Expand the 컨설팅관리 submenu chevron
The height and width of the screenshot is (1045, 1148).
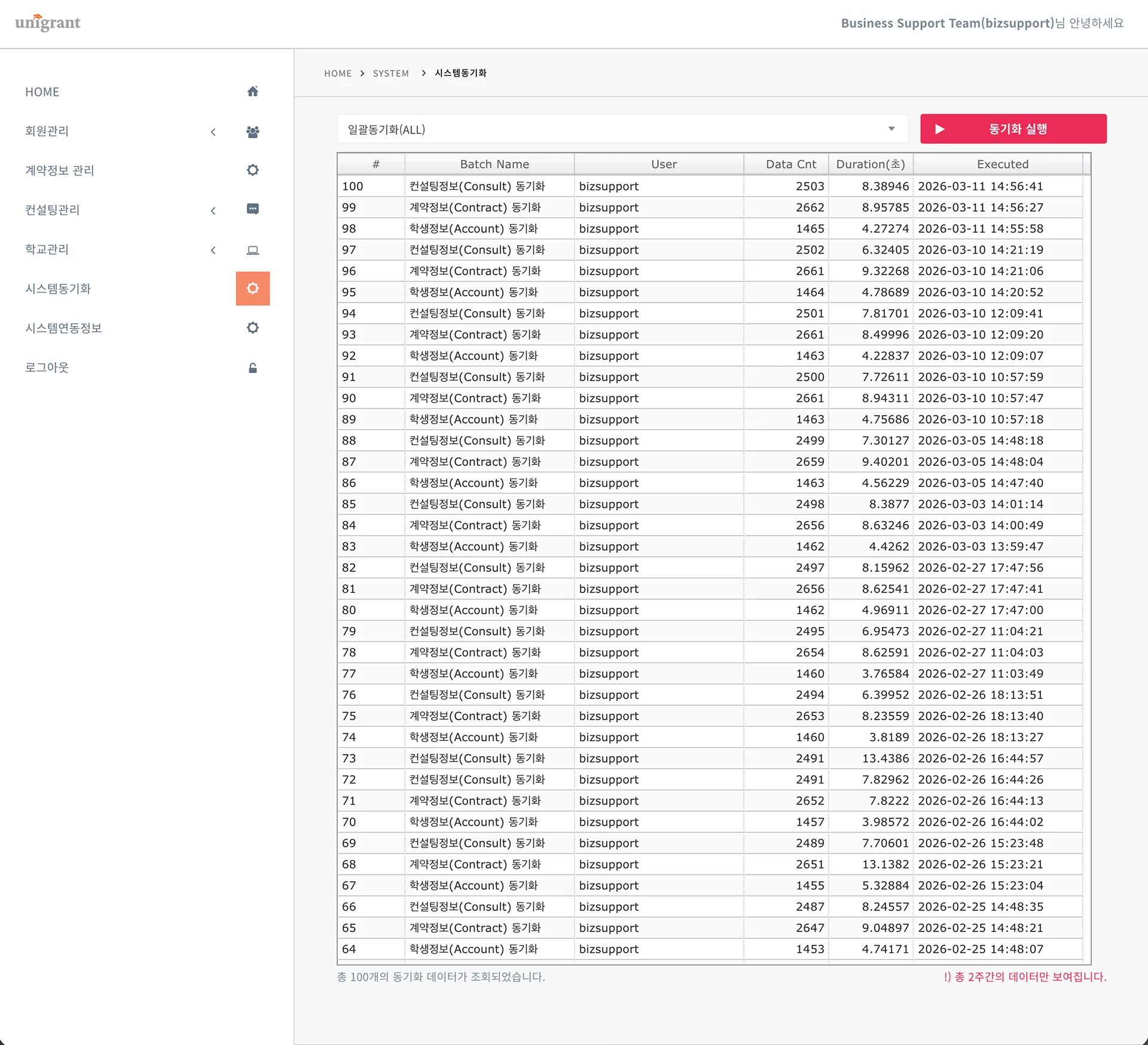pyautogui.click(x=213, y=211)
